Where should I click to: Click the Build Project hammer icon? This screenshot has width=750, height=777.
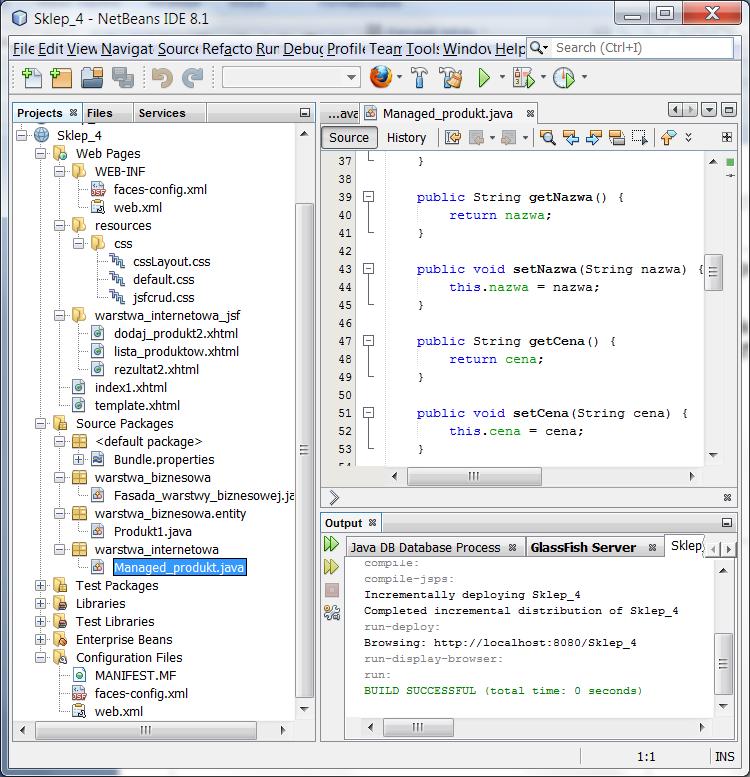pyautogui.click(x=419, y=78)
